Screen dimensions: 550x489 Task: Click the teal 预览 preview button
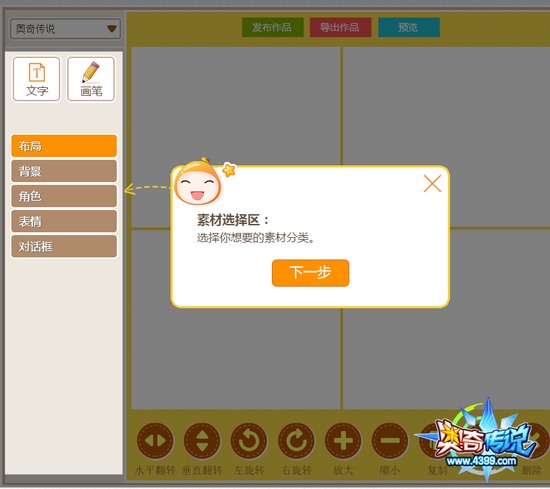[x=409, y=27]
